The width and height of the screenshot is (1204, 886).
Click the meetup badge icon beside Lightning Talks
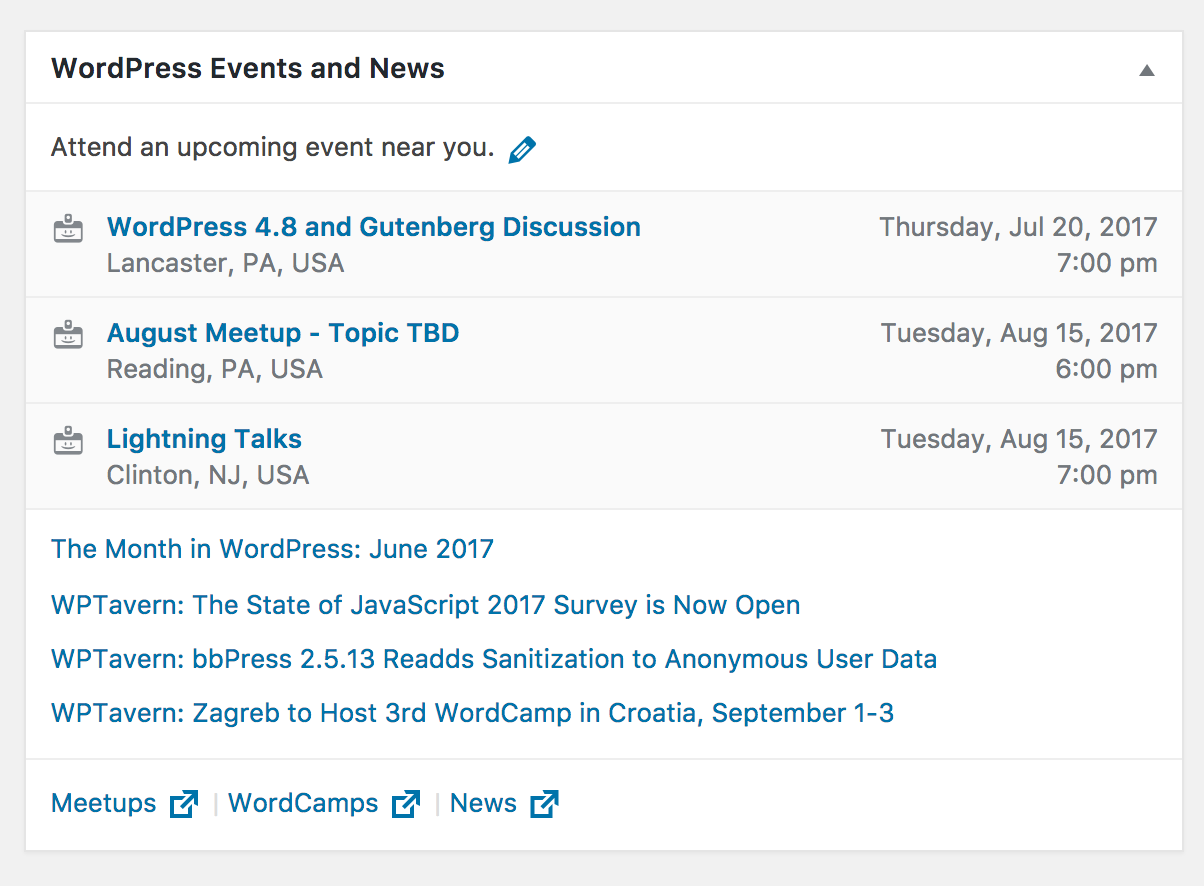[x=68, y=441]
